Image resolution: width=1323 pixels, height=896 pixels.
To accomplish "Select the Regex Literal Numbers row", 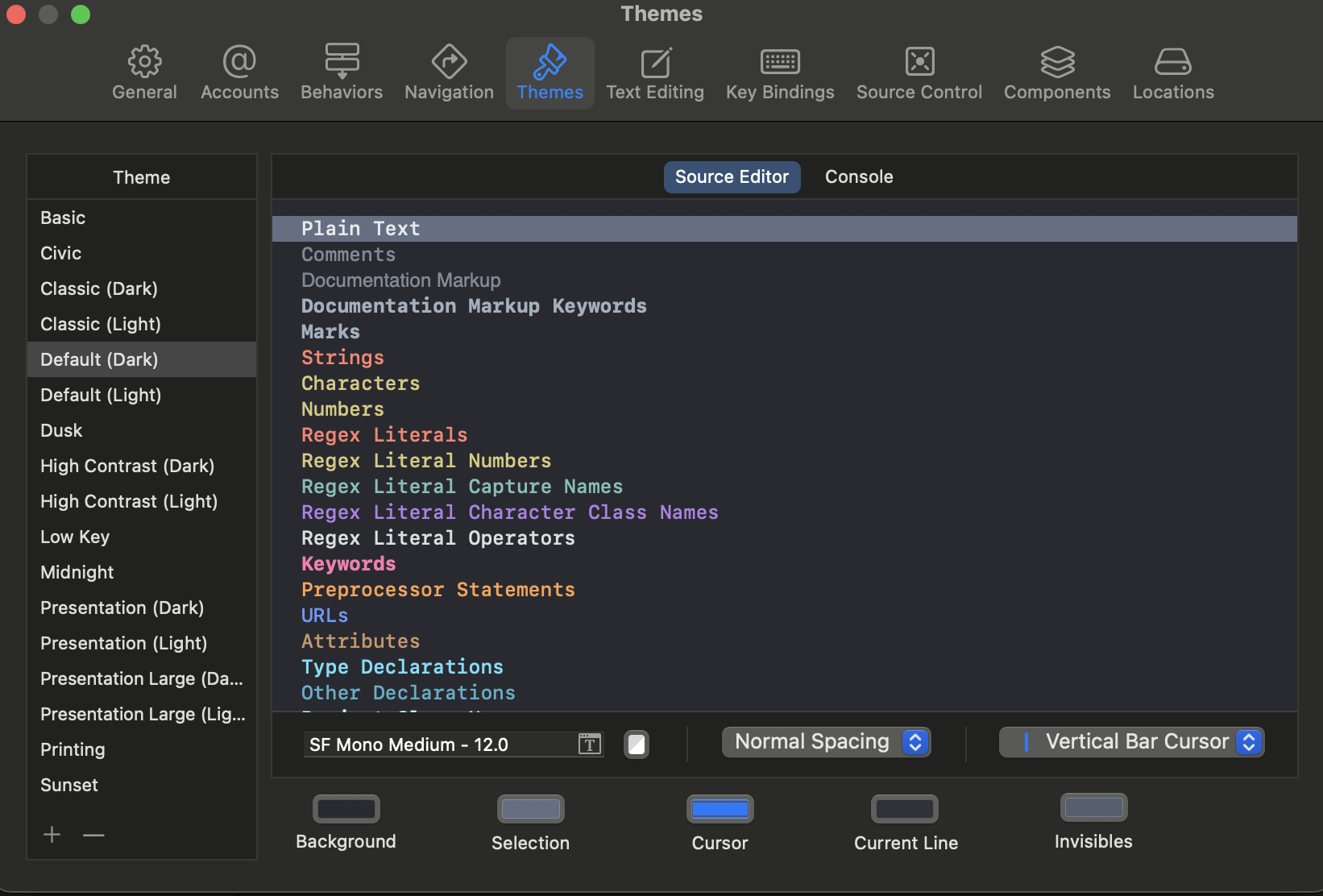I will 785,461.
